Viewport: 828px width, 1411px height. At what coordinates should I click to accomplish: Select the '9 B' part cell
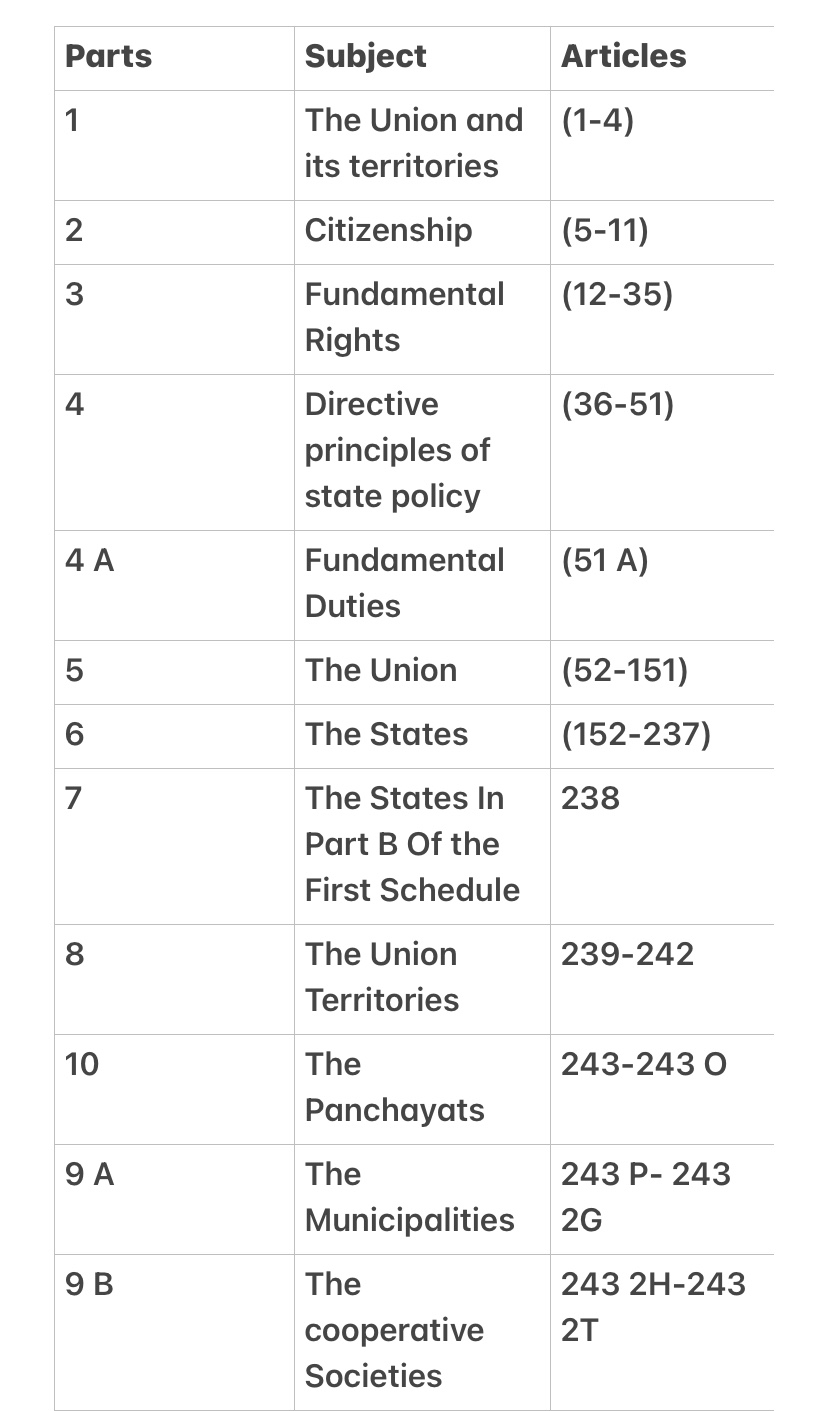click(x=90, y=1284)
